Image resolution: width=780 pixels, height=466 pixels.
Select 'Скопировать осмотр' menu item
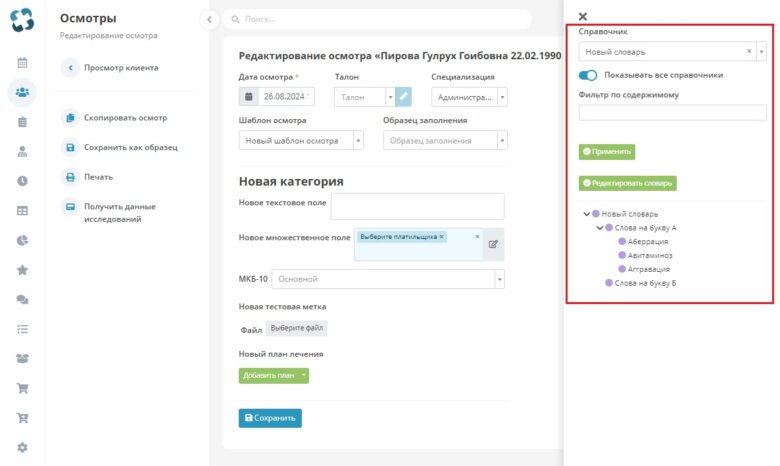(125, 118)
